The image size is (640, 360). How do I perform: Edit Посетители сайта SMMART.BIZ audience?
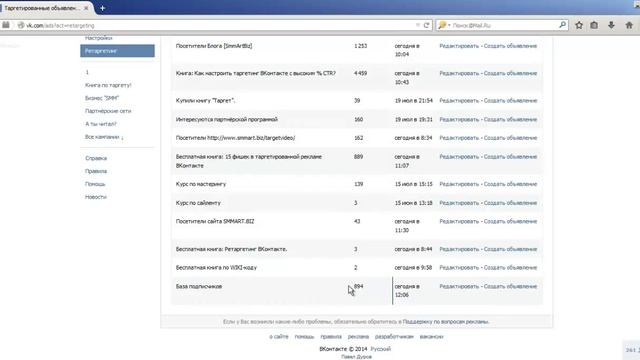tap(459, 221)
